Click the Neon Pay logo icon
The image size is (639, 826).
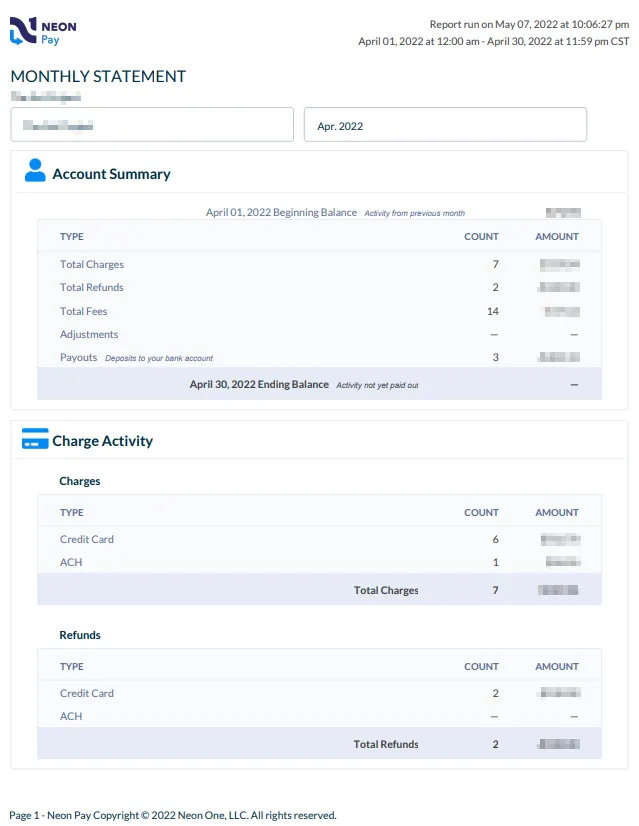coord(23,32)
